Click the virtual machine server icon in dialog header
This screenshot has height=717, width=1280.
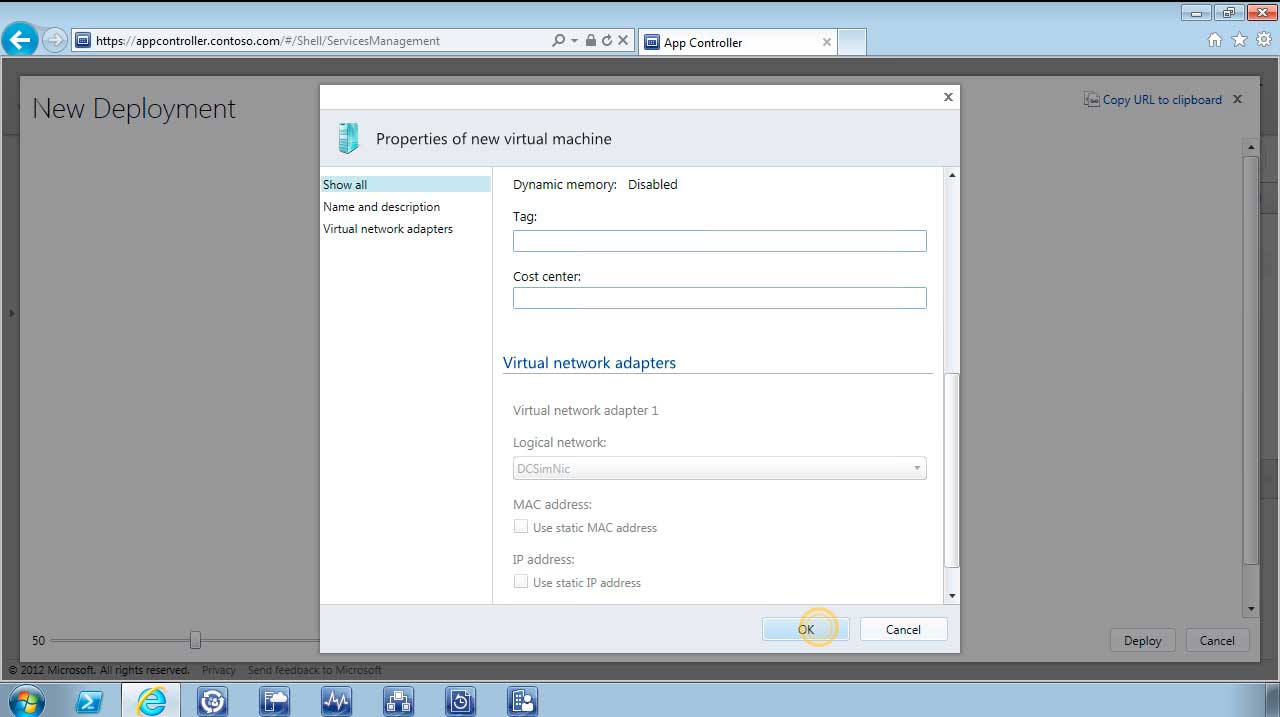[348, 138]
